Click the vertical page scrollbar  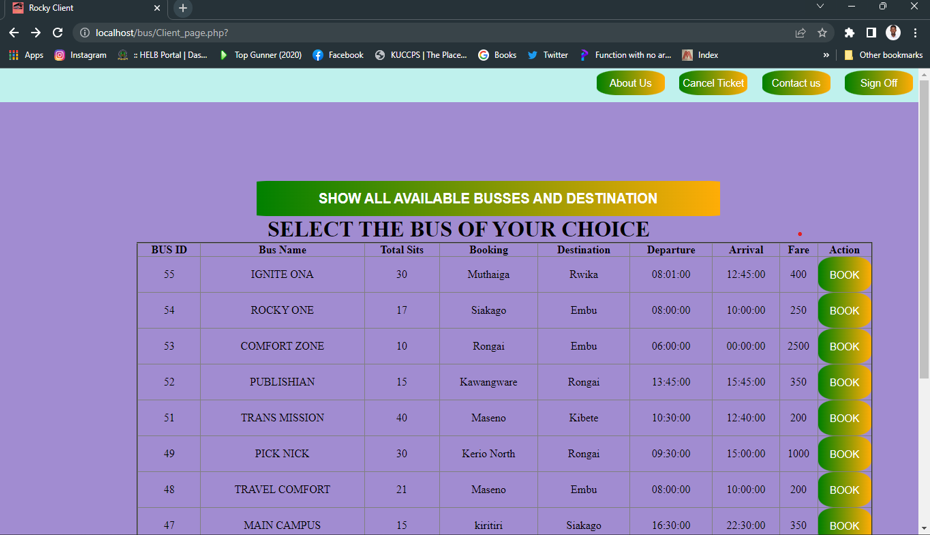click(924, 230)
